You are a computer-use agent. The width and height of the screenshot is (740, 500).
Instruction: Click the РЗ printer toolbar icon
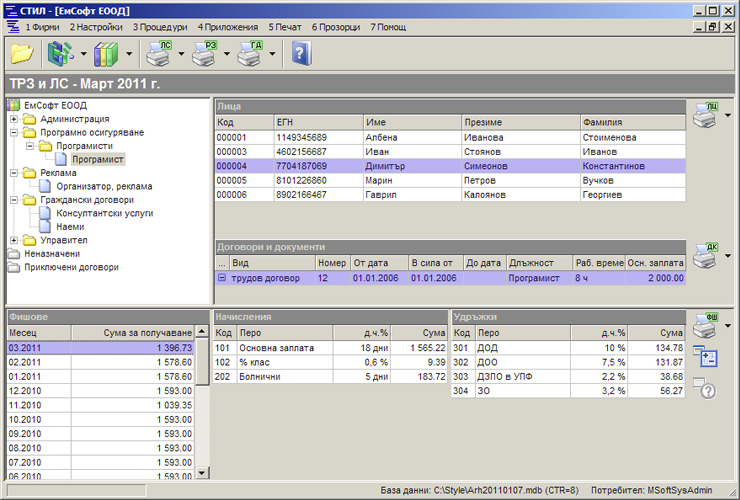point(204,54)
